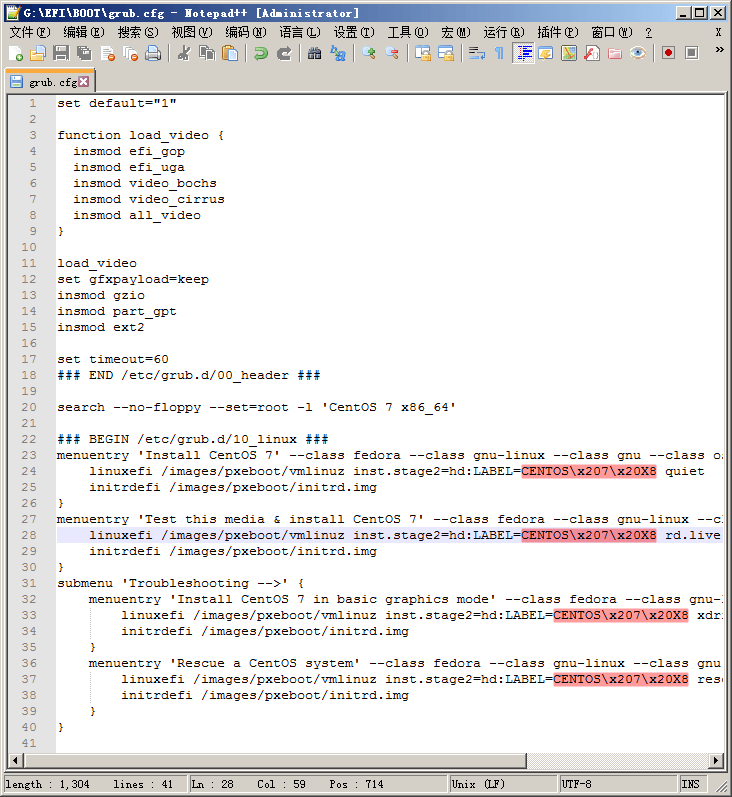This screenshot has height=797, width=732.
Task: Toggle Show All Characters pilcrow icon
Action: [x=499, y=53]
